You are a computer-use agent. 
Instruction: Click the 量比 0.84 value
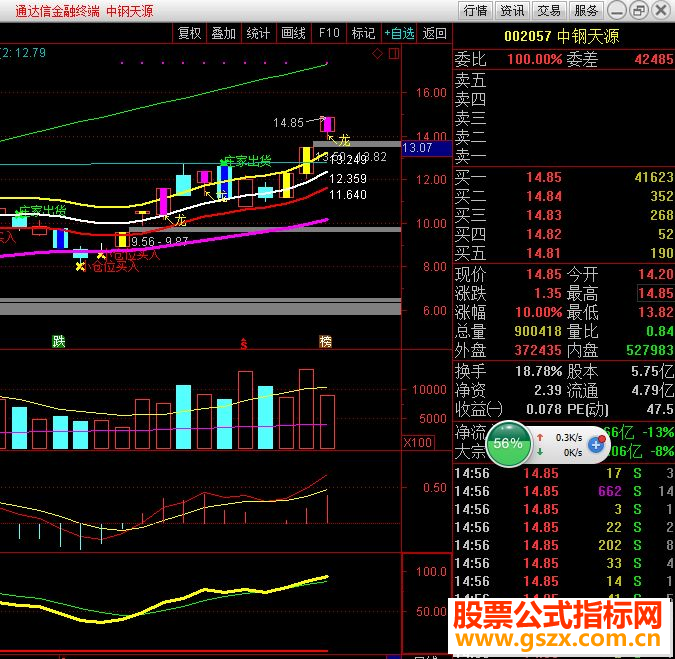click(x=660, y=331)
